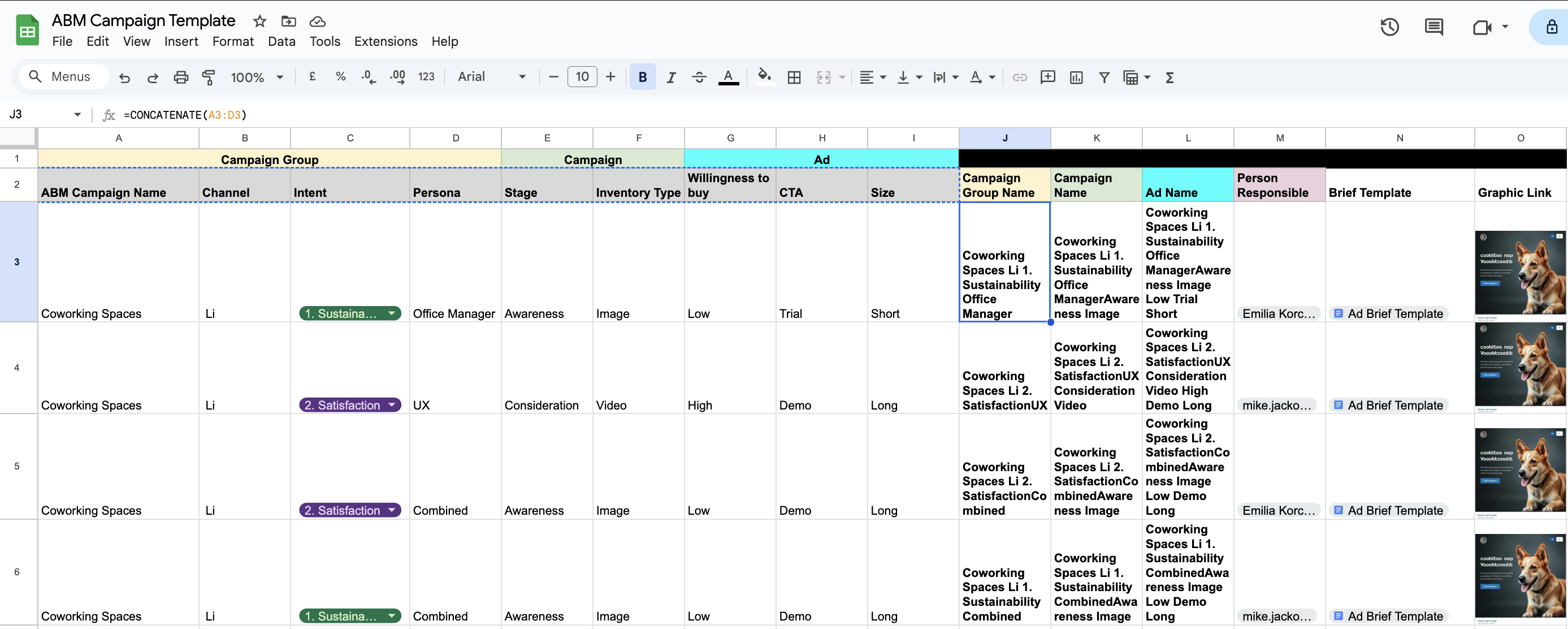Click the Insert link icon
The width and height of the screenshot is (1568, 629).
1020,77
